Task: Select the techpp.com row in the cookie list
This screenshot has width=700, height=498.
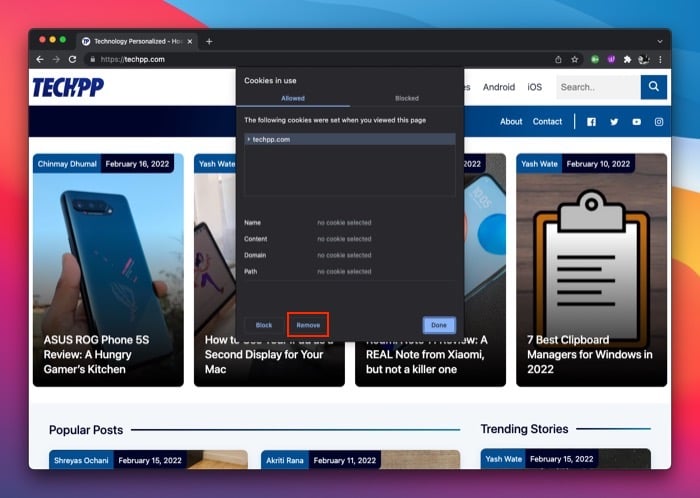Action: (350, 139)
